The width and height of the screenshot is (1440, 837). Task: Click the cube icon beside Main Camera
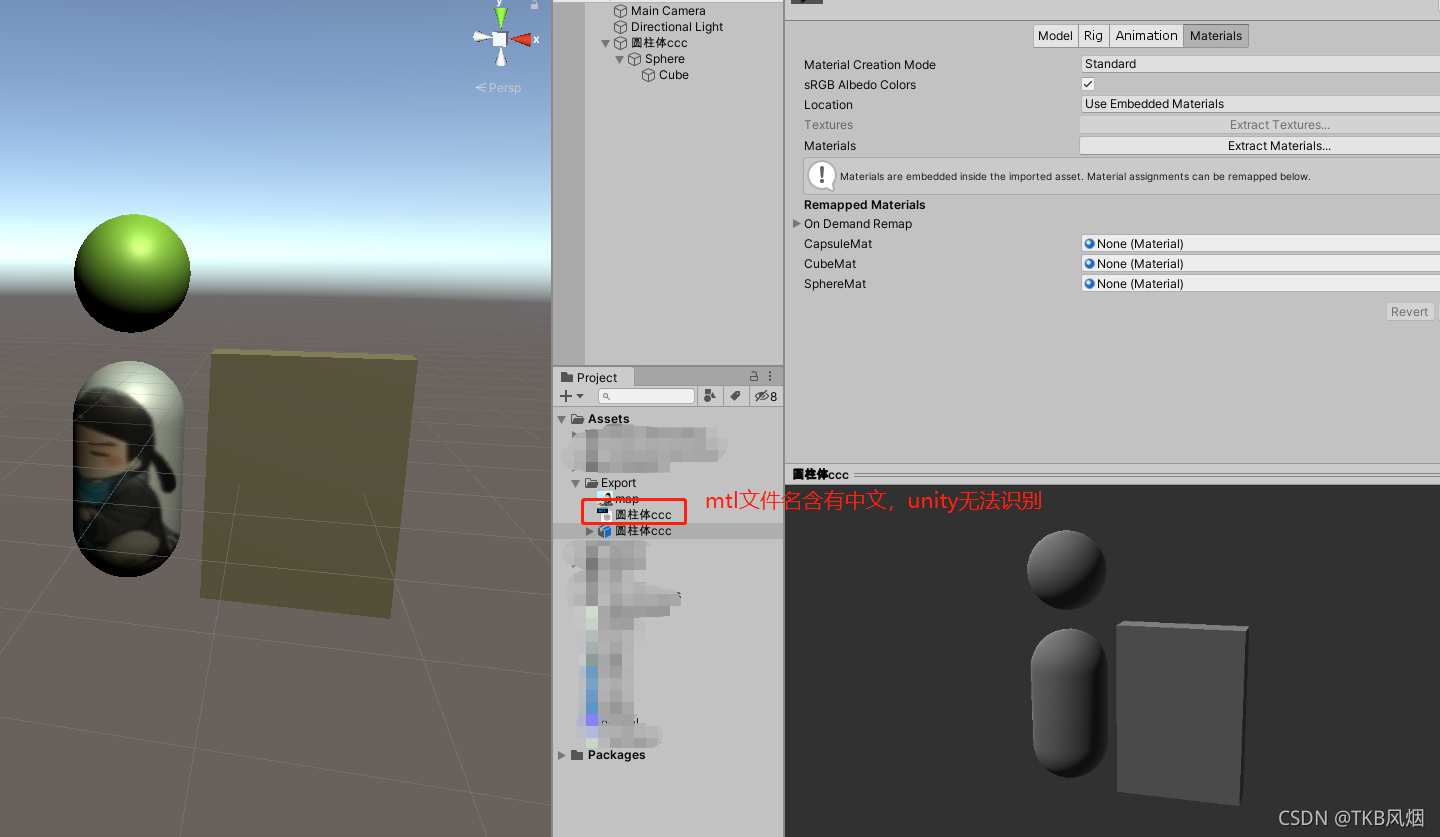click(x=621, y=11)
